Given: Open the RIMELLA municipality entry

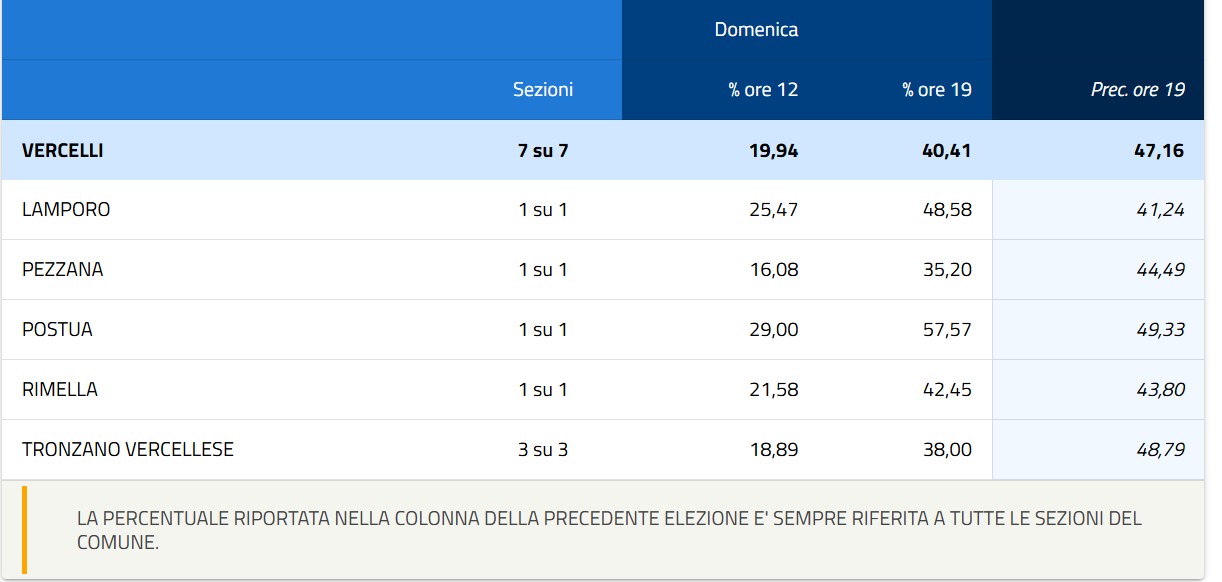Looking at the screenshot, I should (60, 390).
